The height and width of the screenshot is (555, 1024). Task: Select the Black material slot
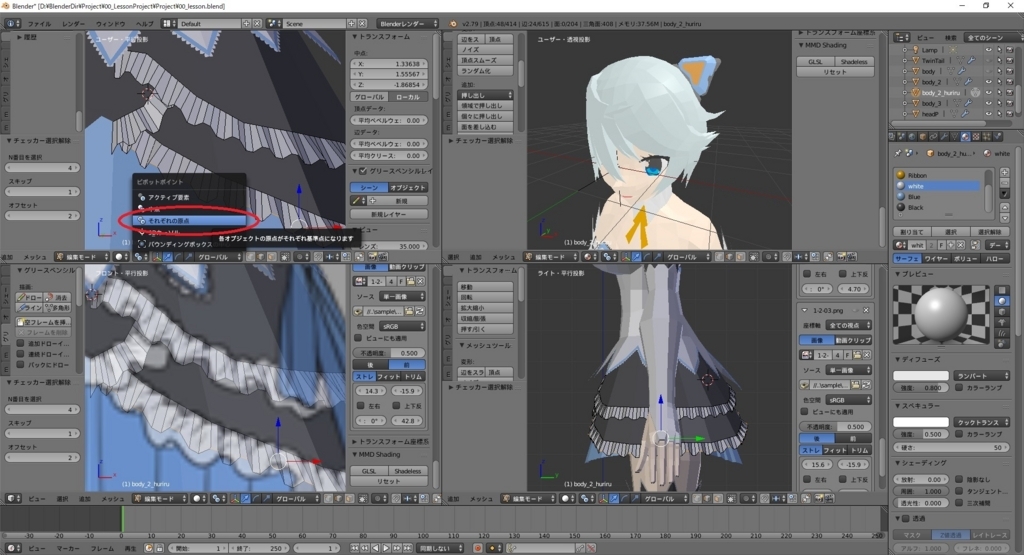pos(937,208)
